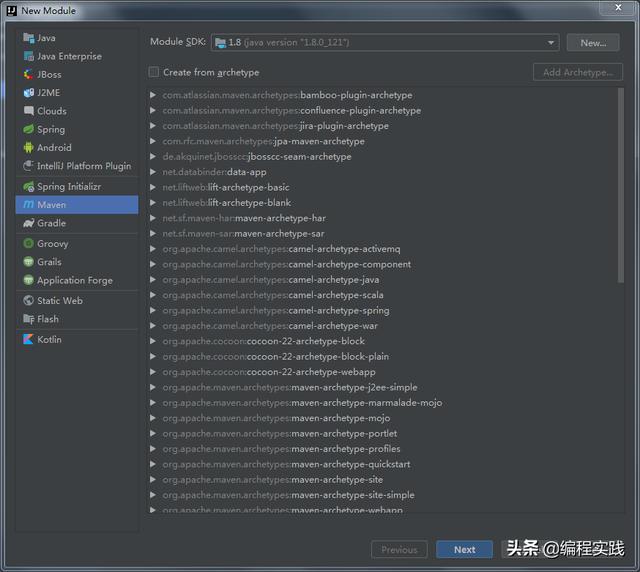Image resolution: width=640 pixels, height=572 pixels.
Task: Click the Static Web globe icon
Action: [29, 300]
